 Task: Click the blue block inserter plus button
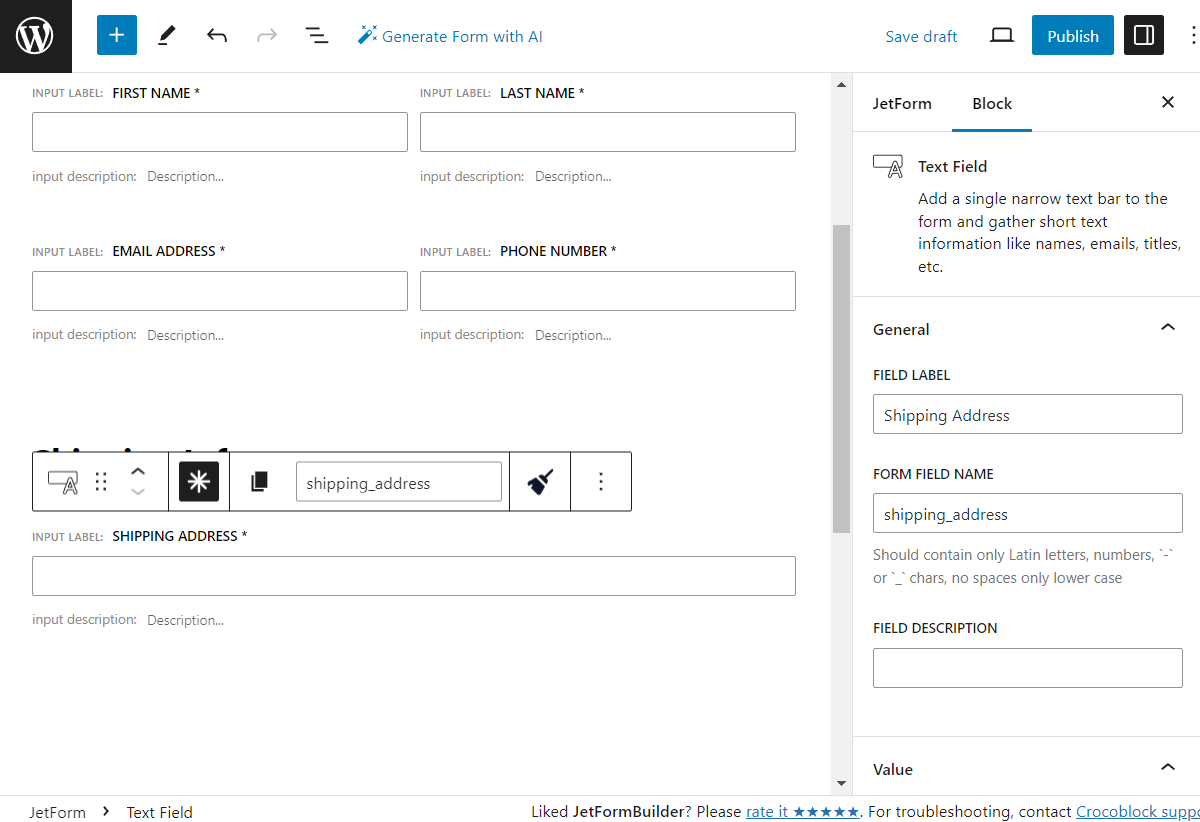coord(117,36)
